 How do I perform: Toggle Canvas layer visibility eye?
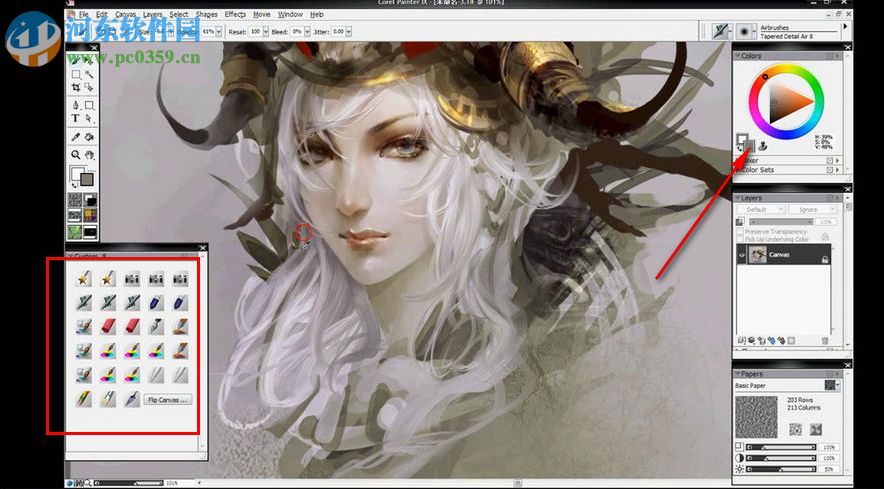742,255
